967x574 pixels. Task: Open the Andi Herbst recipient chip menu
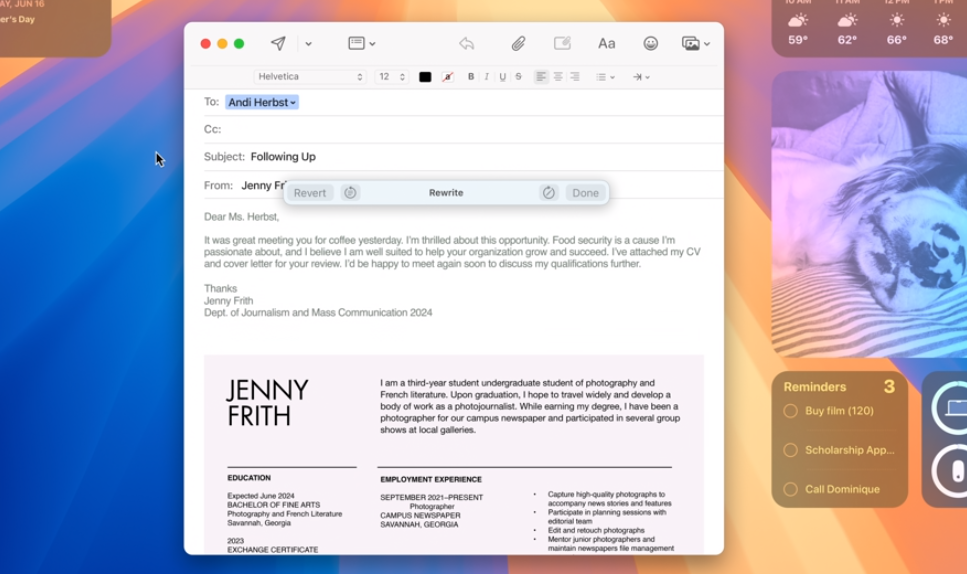[x=262, y=102]
